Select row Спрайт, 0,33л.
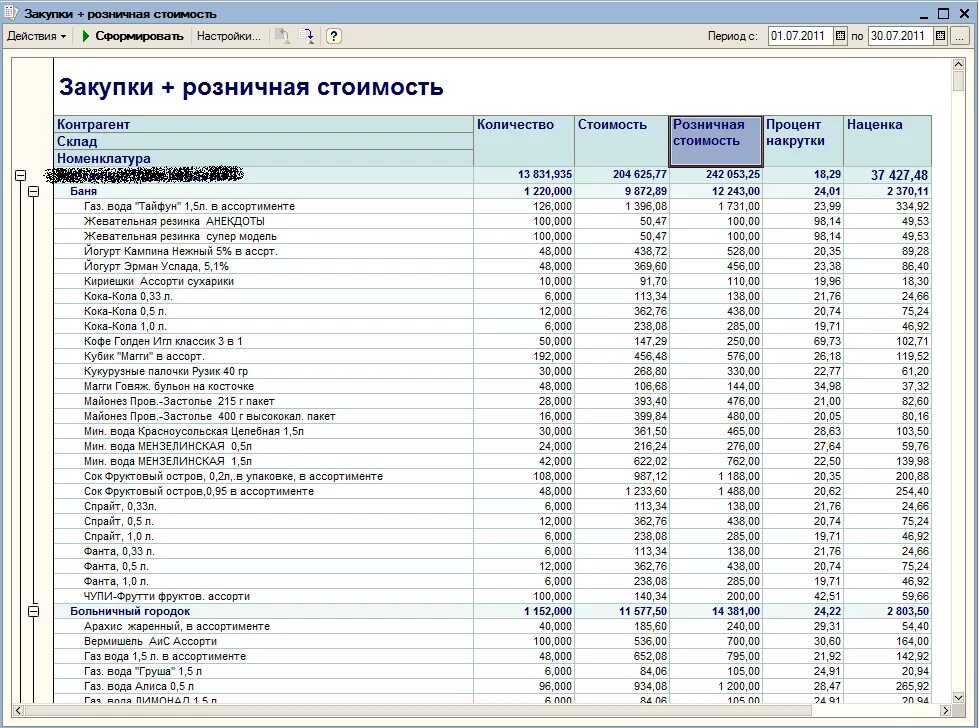 [492, 506]
